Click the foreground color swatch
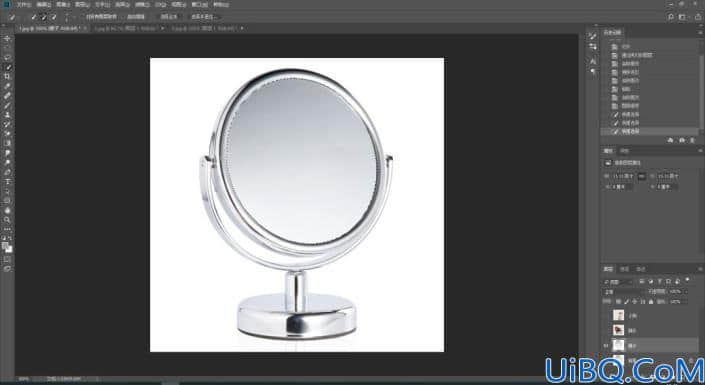 [5, 246]
